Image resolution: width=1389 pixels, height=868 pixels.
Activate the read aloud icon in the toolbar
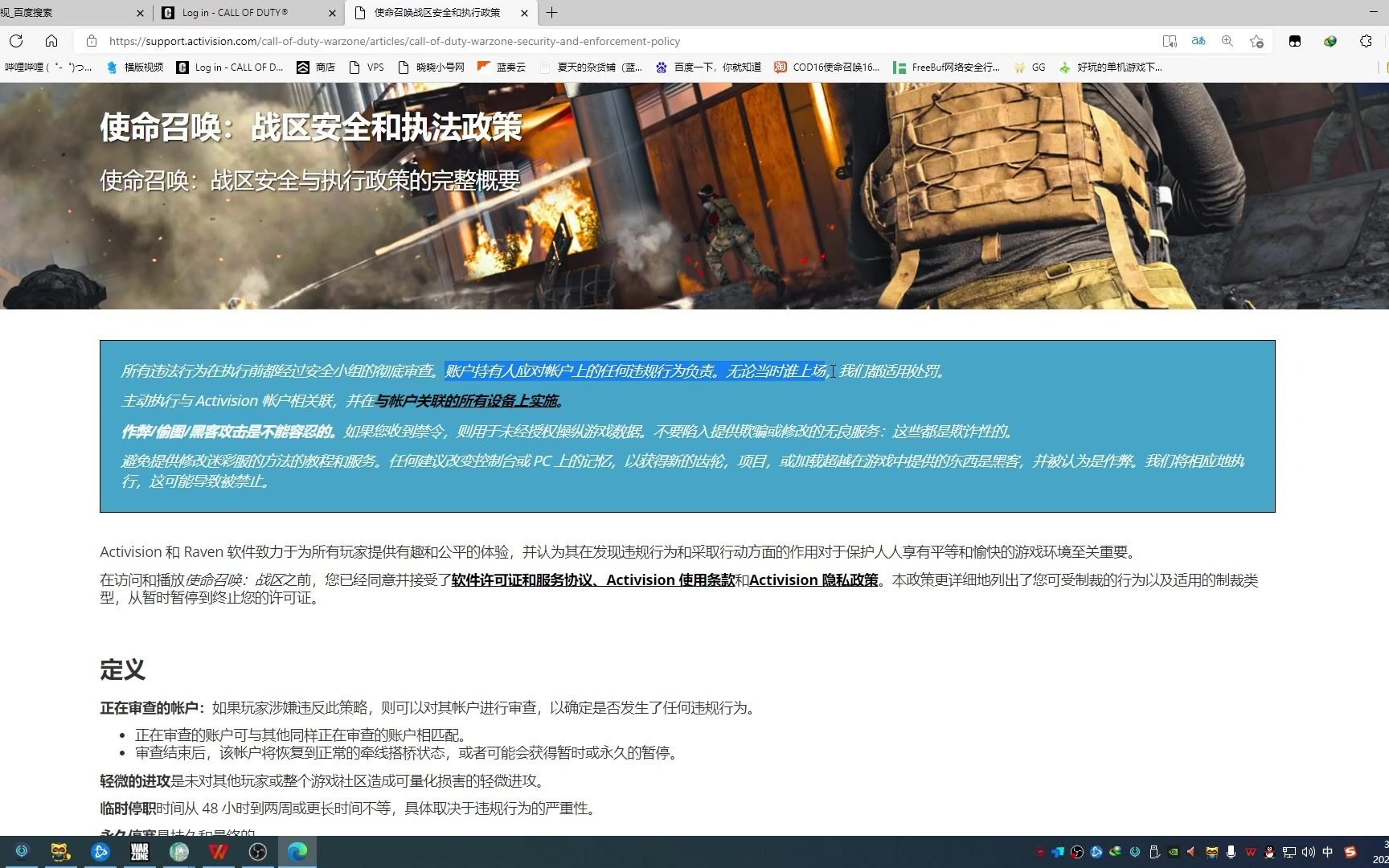point(1170,41)
